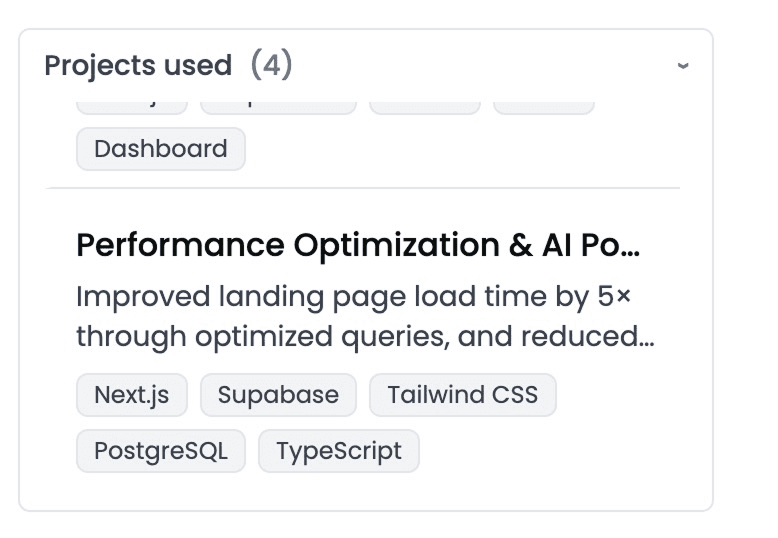This screenshot has width=778, height=538.
Task: Select the TypeScript tag
Action: (x=339, y=451)
